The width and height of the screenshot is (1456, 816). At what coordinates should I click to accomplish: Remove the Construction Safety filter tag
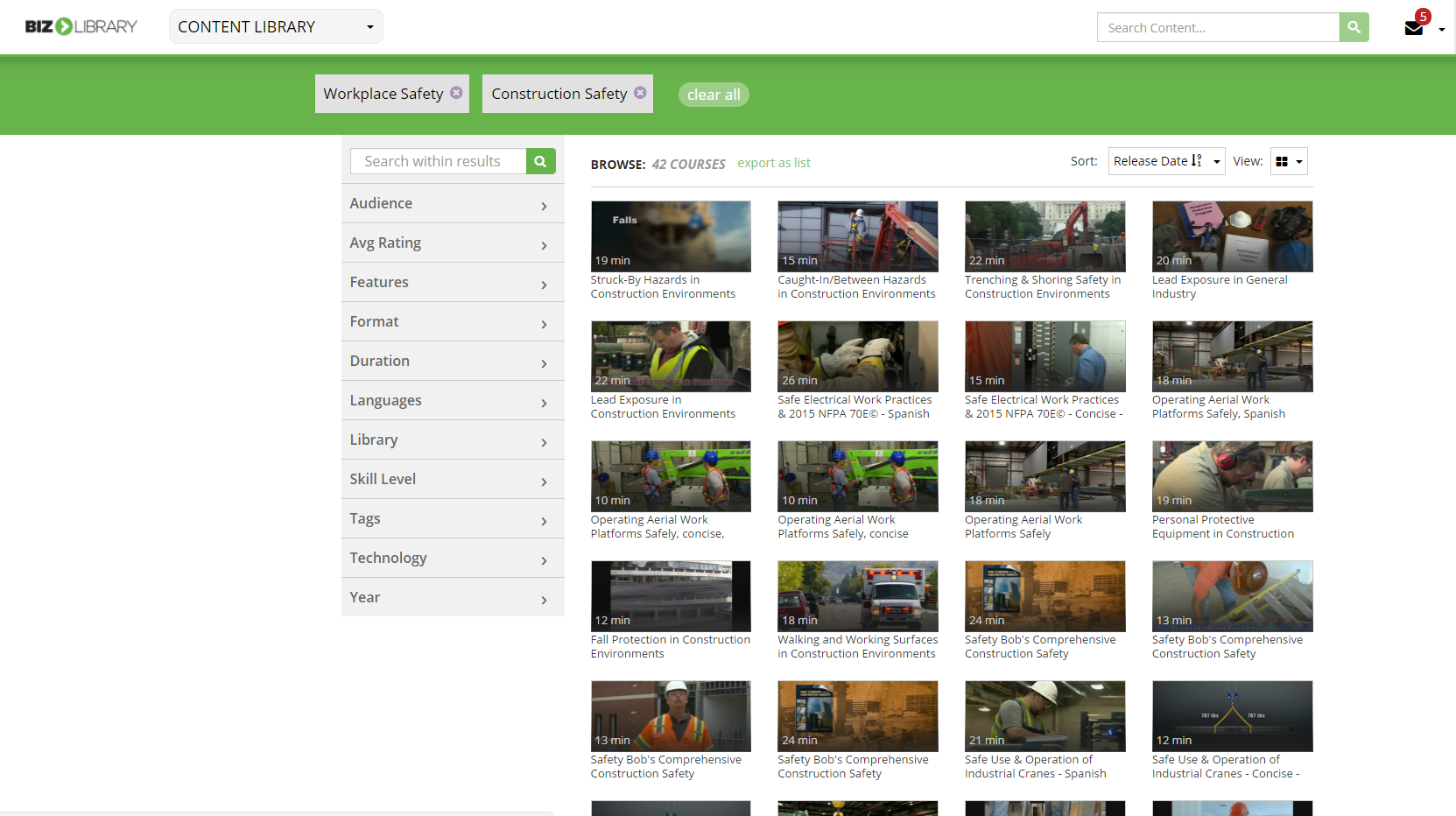pos(640,93)
